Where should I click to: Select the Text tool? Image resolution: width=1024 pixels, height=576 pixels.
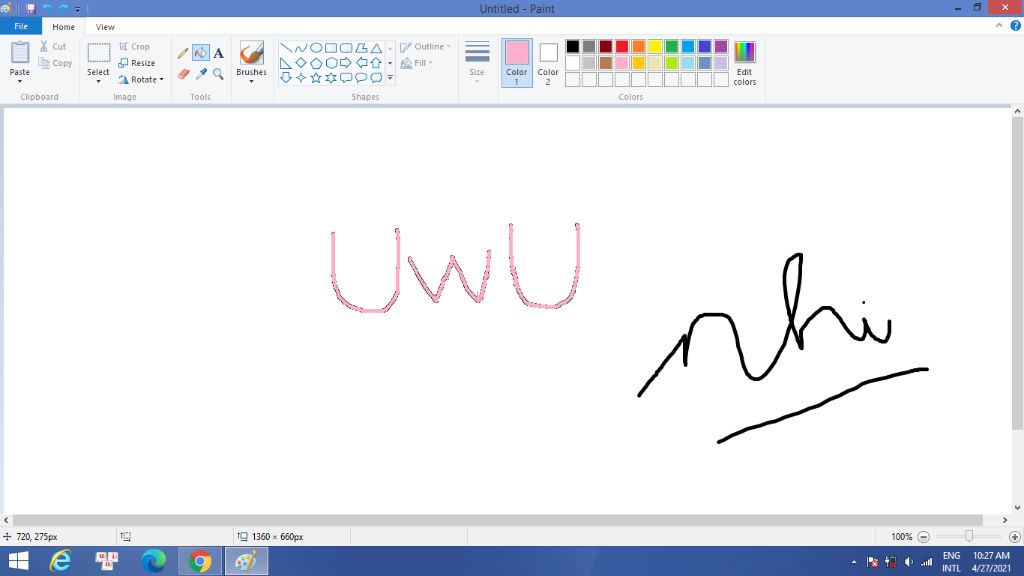point(218,53)
